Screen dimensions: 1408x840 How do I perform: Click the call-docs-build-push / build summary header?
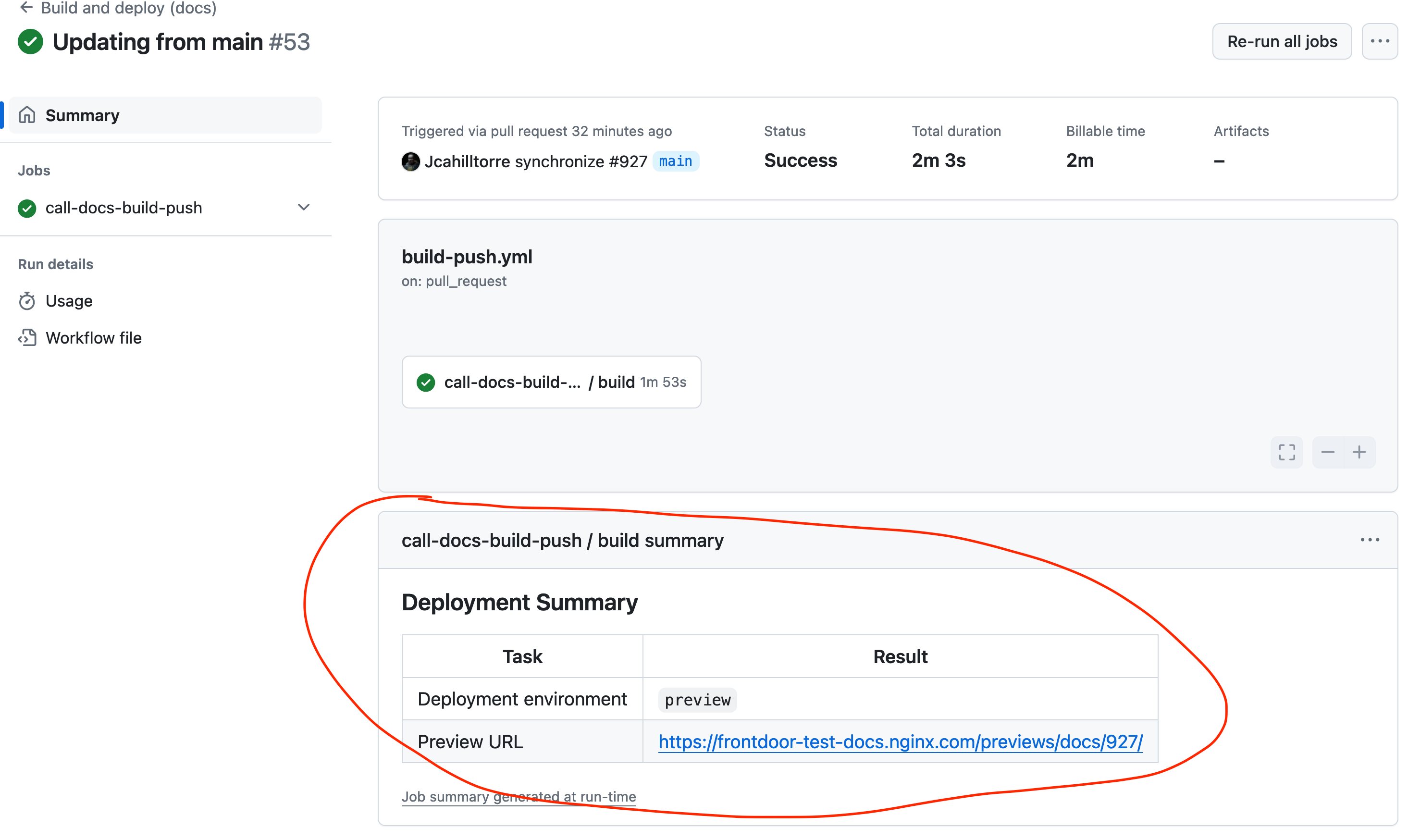[563, 541]
